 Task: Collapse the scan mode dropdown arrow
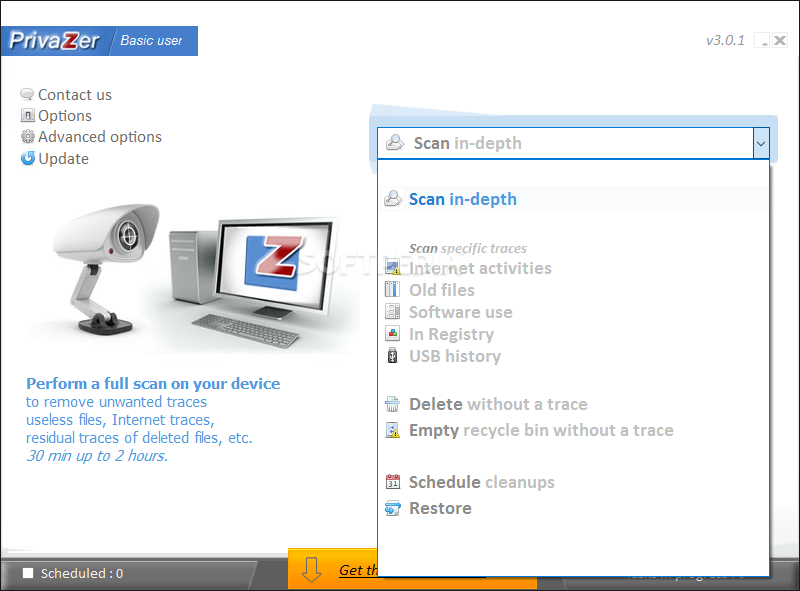(x=761, y=143)
